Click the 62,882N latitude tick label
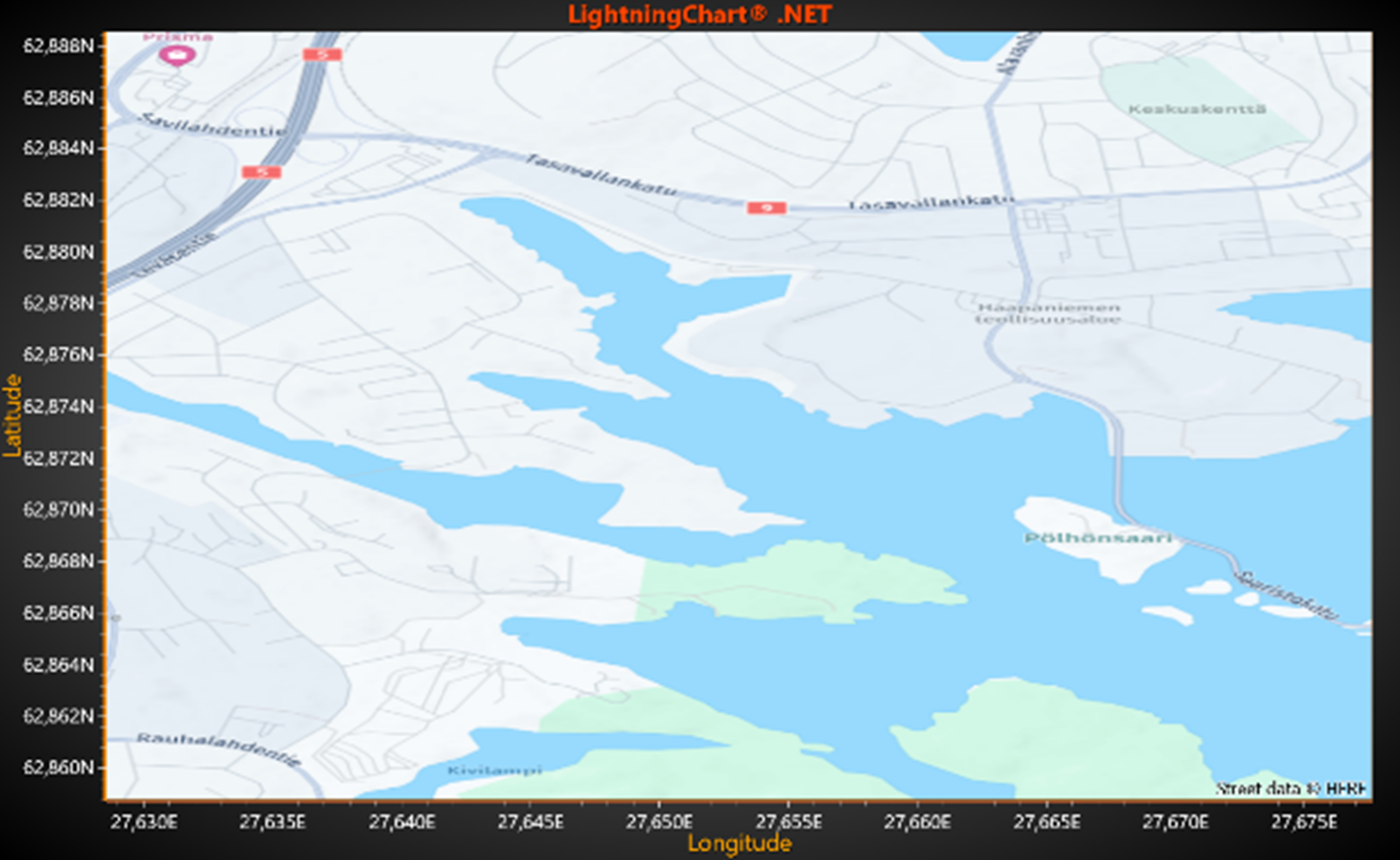The height and width of the screenshot is (860, 1400). click(59, 200)
